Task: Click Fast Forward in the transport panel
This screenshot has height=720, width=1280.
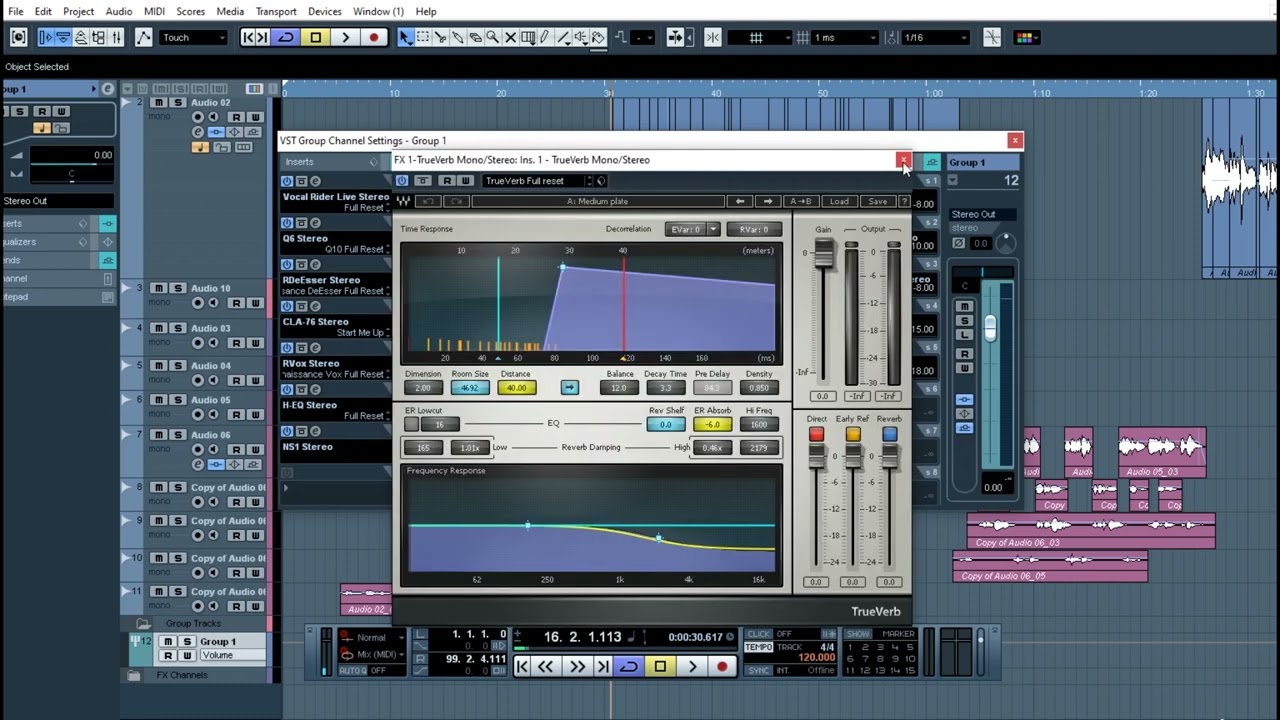Action: 577,666
